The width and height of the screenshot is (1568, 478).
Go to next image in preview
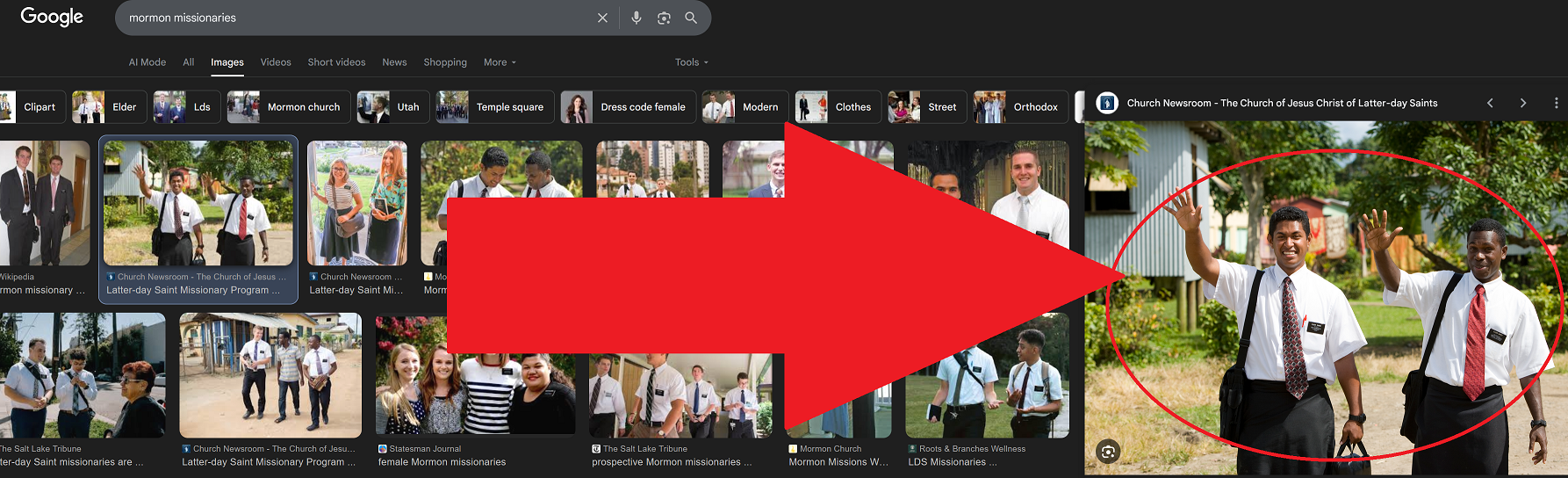[1523, 103]
